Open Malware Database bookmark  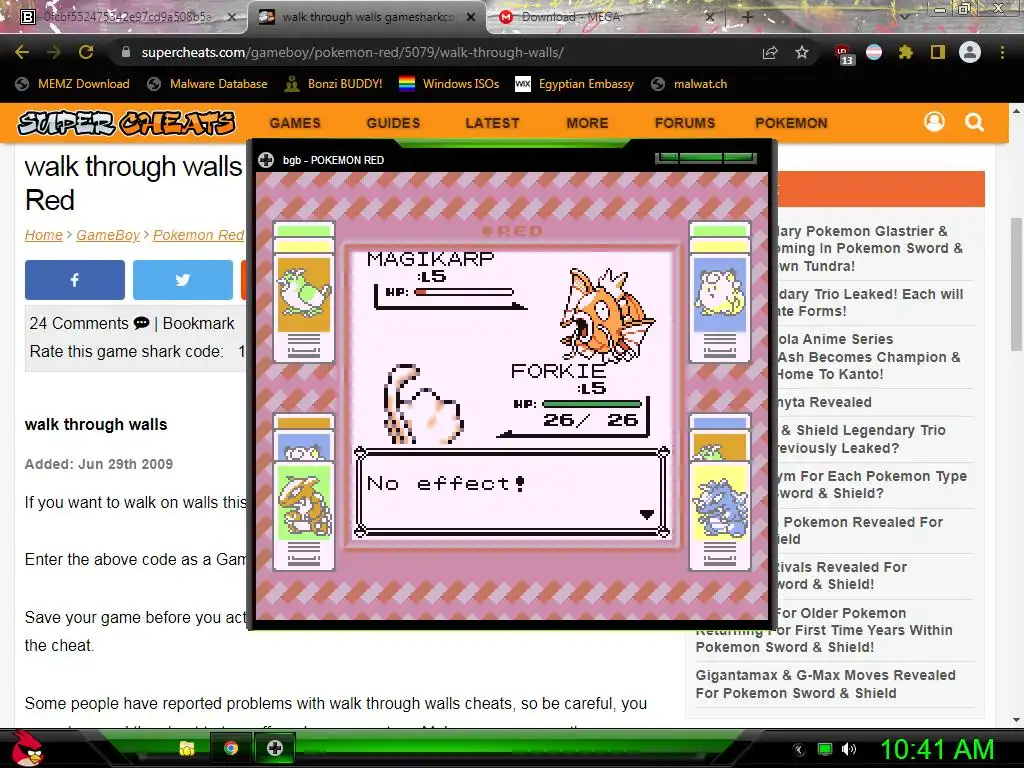(x=208, y=84)
